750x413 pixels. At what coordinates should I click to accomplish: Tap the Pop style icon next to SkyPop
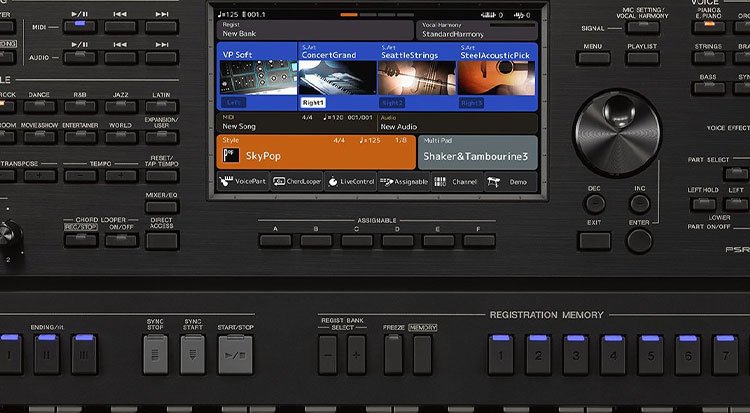click(x=231, y=155)
